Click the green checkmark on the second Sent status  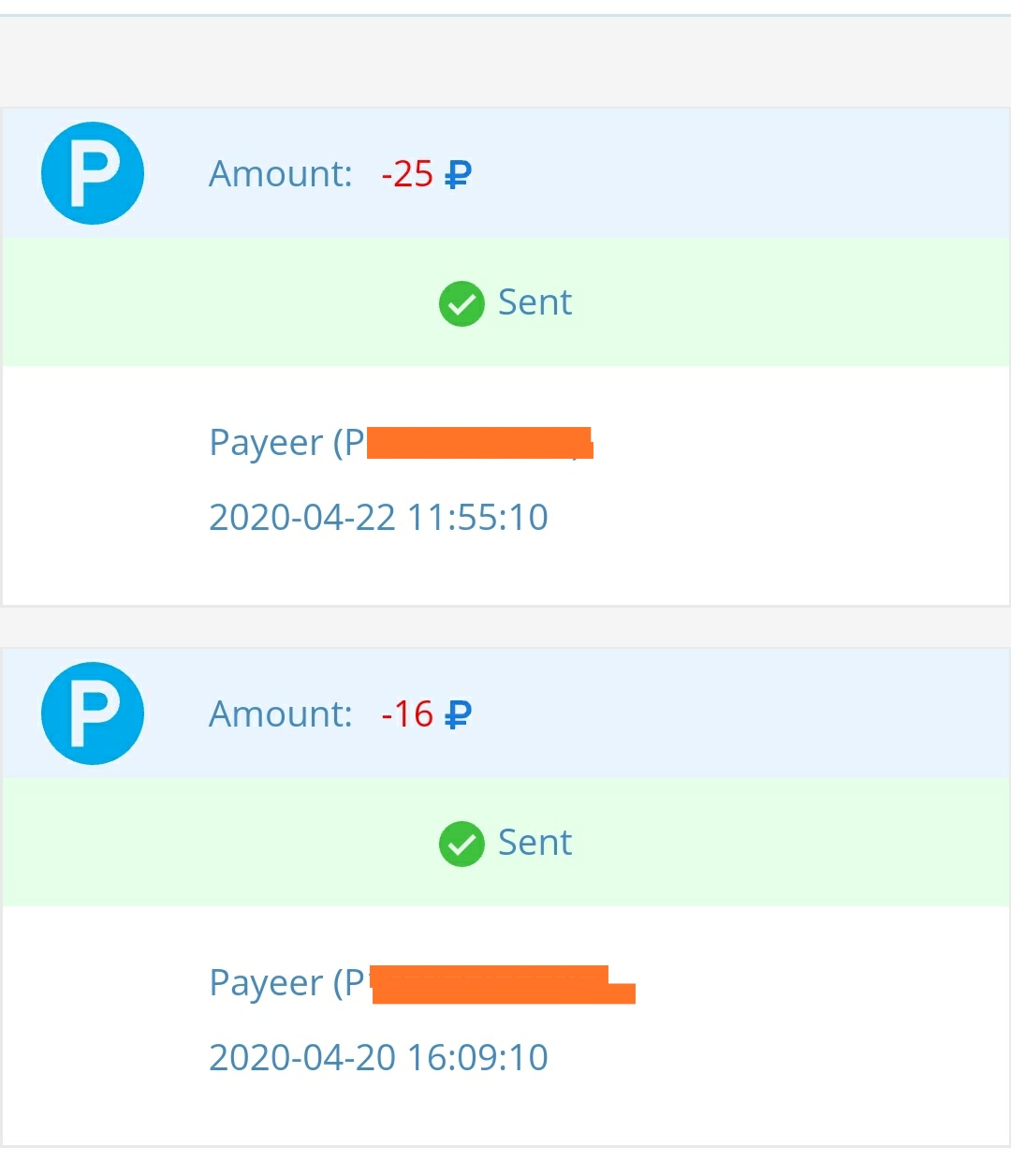(x=462, y=844)
